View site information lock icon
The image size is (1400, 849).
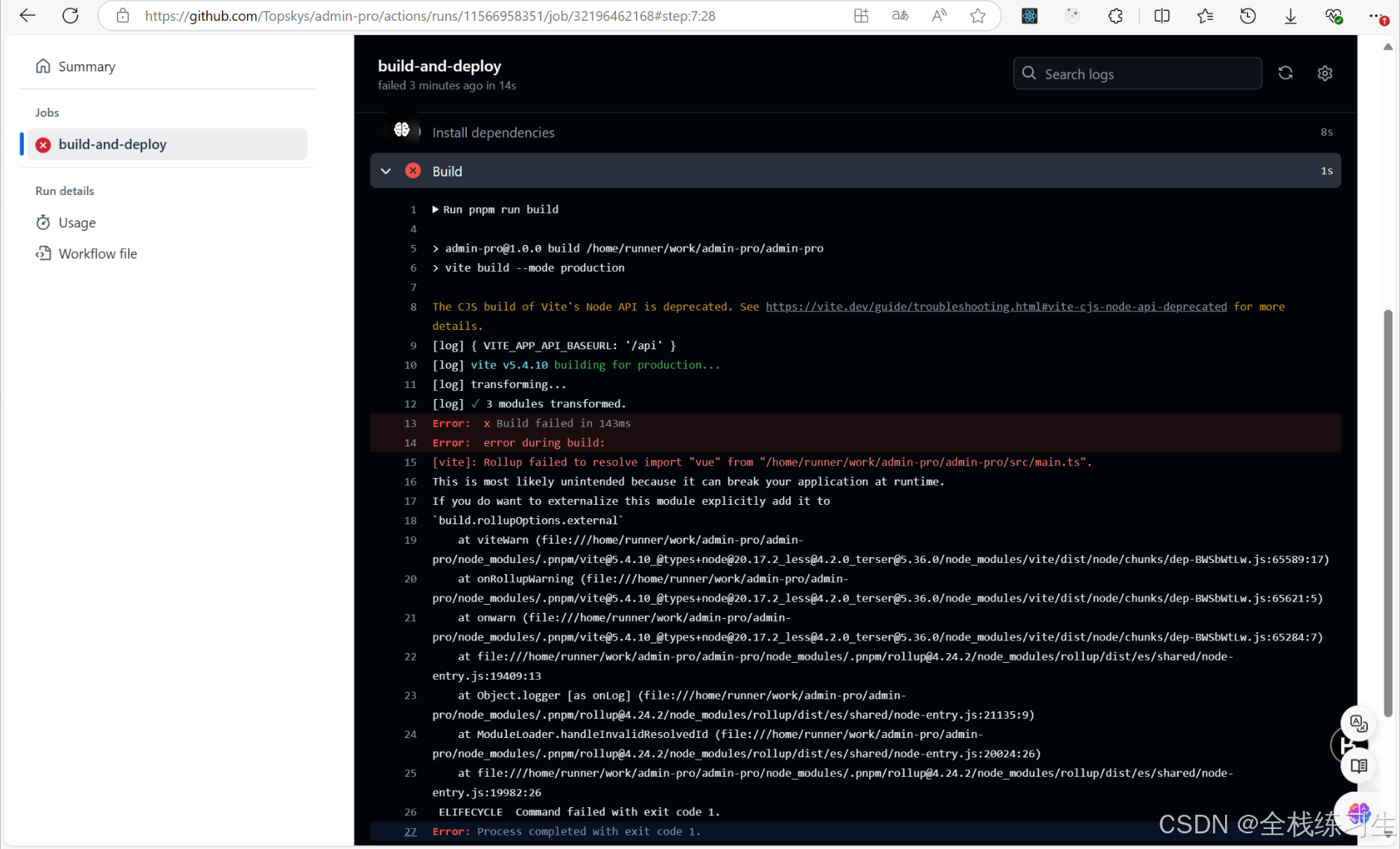coord(123,16)
